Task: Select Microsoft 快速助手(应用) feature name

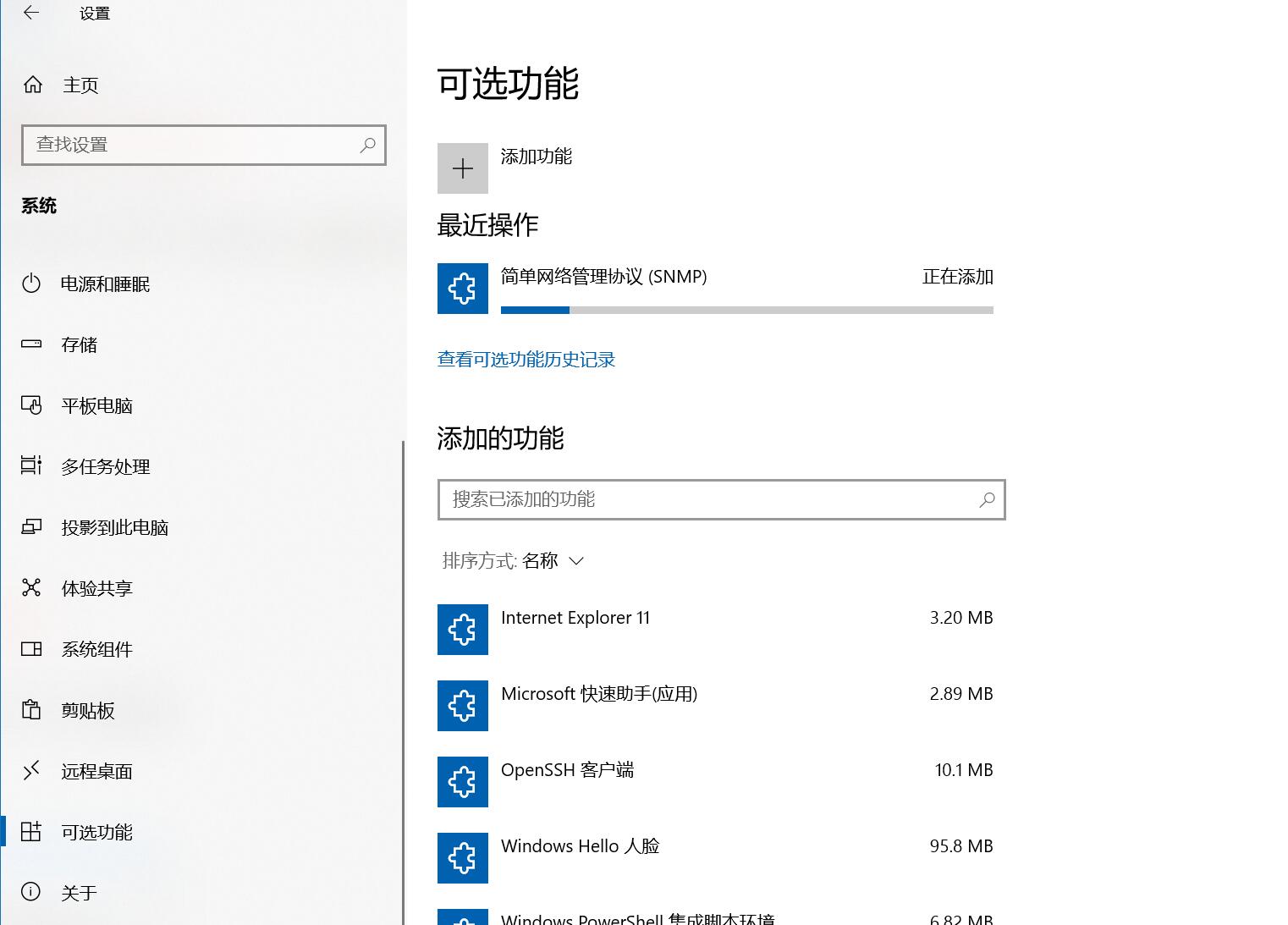Action: coord(599,694)
